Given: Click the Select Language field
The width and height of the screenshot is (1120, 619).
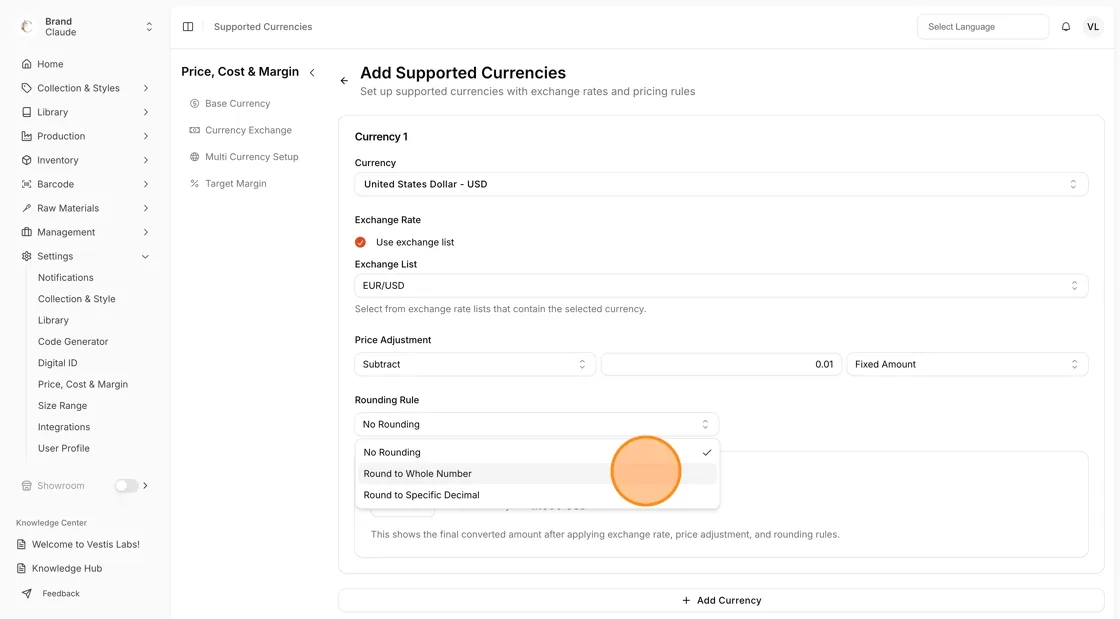Looking at the screenshot, I should 983,26.
